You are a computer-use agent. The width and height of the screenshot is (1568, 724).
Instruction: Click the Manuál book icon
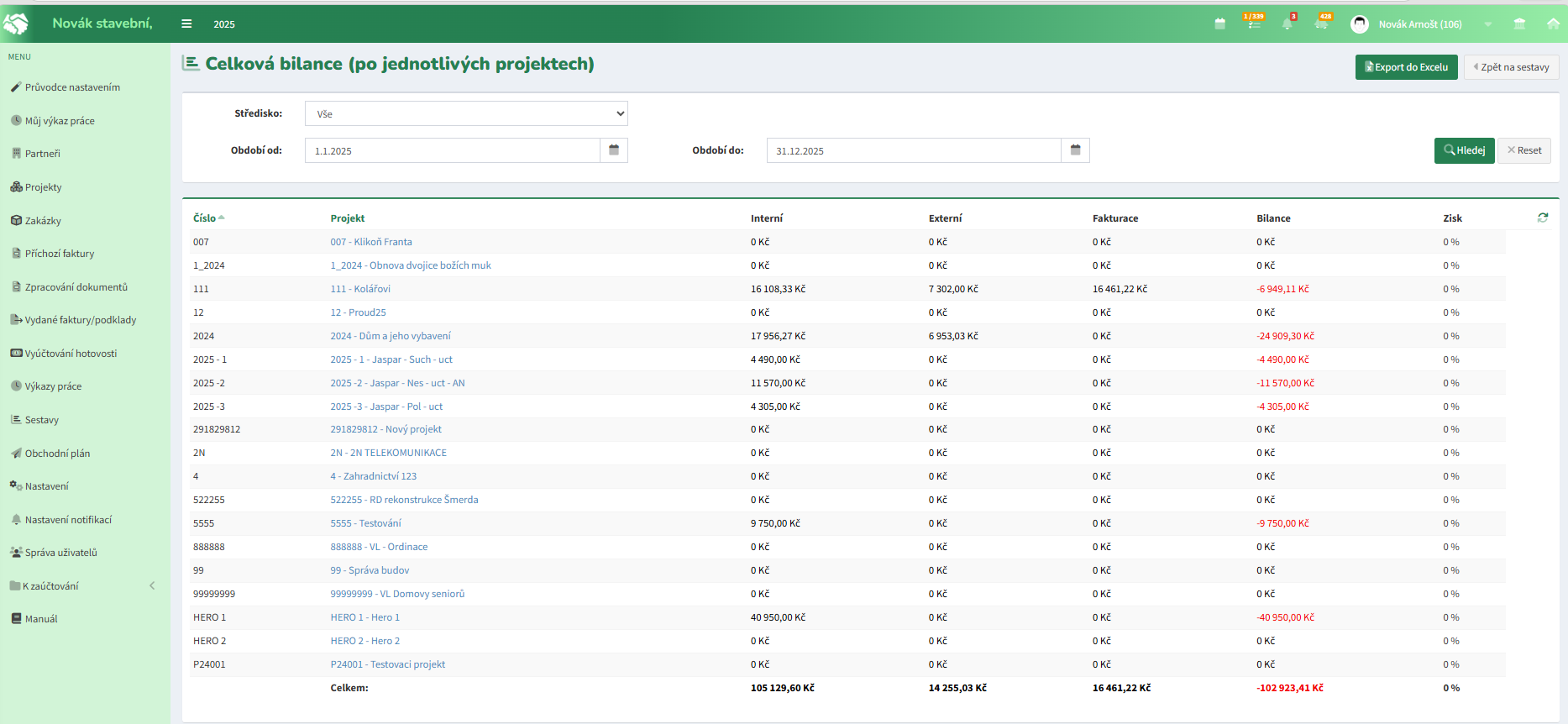click(16, 618)
